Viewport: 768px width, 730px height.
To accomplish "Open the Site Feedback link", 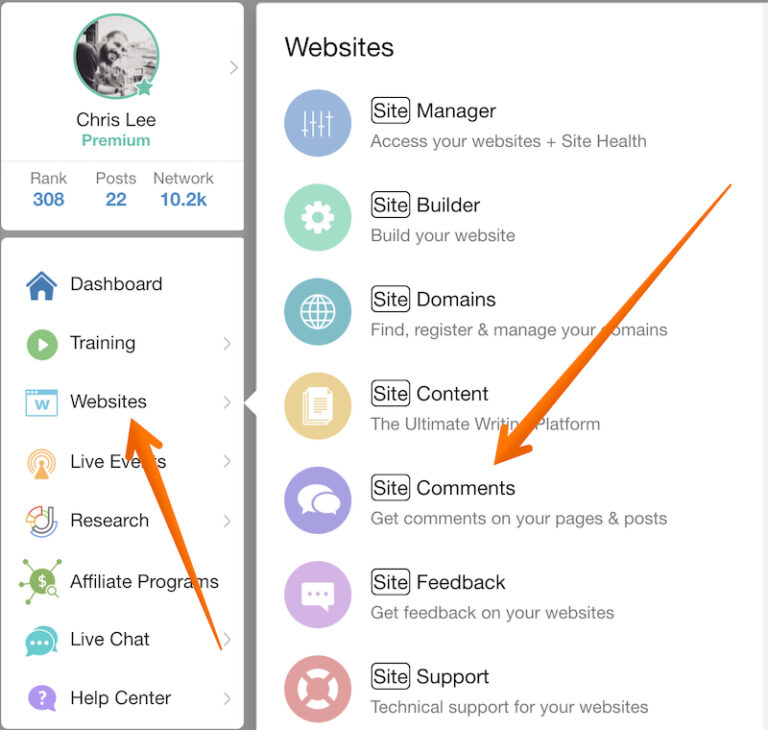I will point(438,582).
